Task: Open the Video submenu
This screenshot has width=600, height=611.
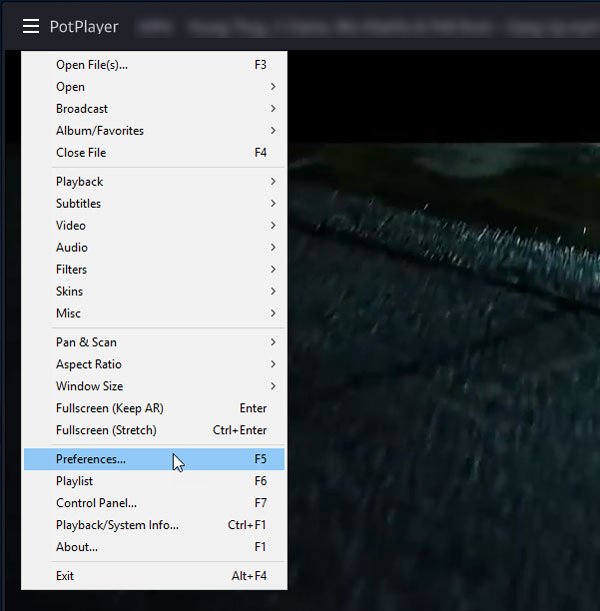Action: point(71,226)
